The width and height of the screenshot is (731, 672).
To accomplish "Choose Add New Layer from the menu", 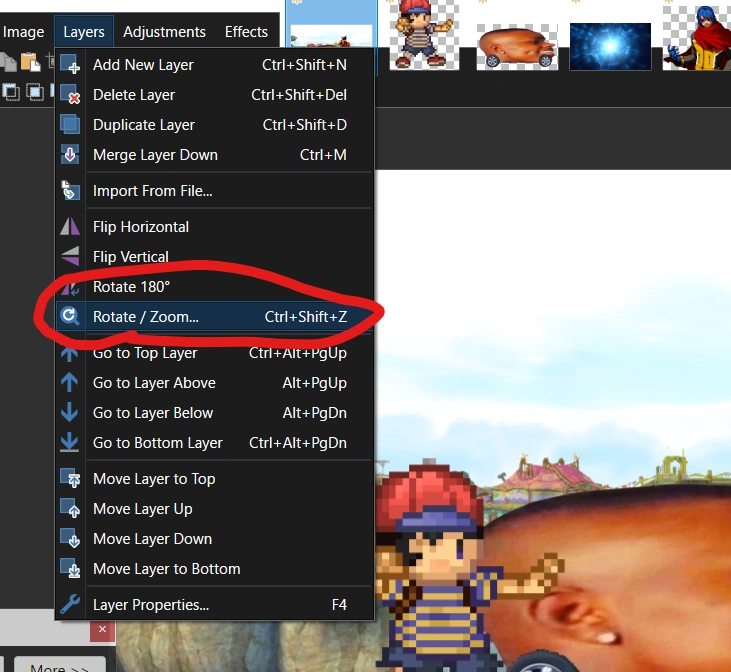I will [x=214, y=65].
